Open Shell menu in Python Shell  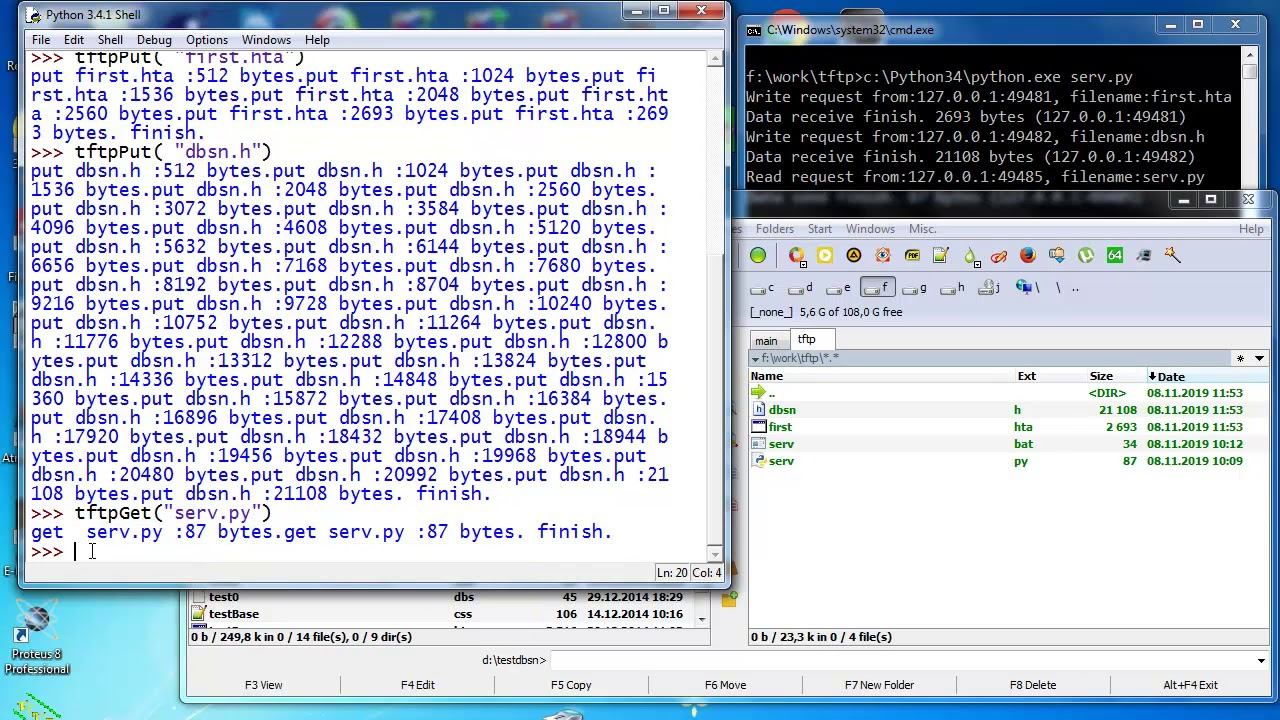pyautogui.click(x=110, y=40)
